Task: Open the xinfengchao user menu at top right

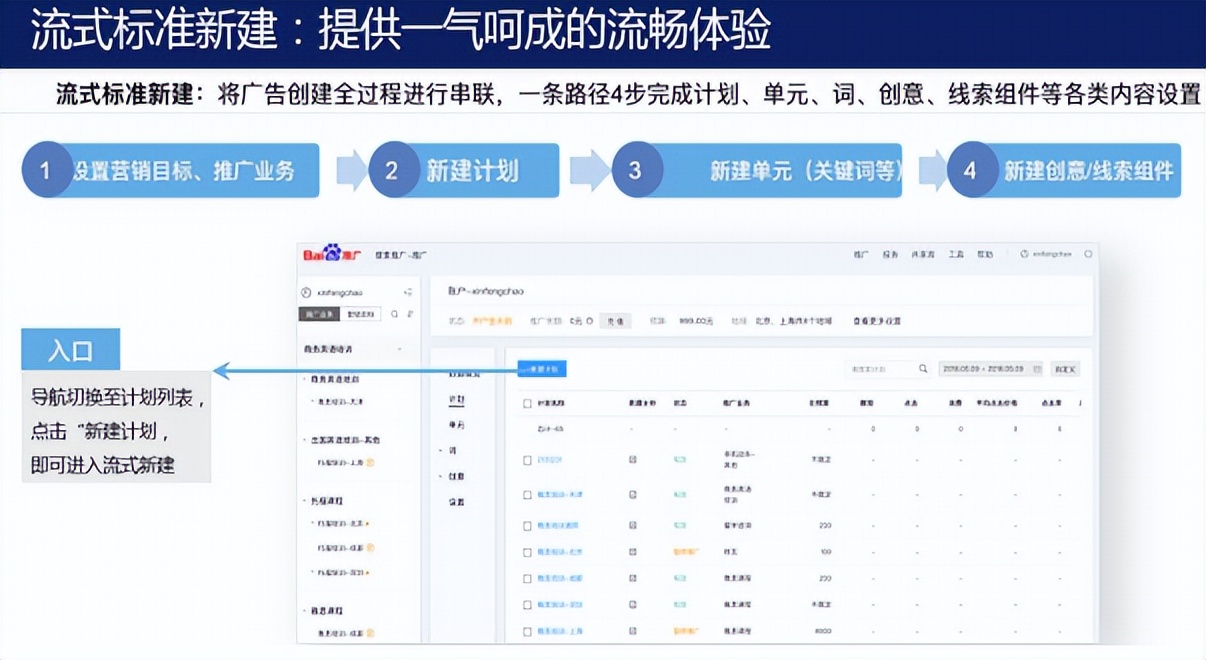Action: click(1046, 255)
